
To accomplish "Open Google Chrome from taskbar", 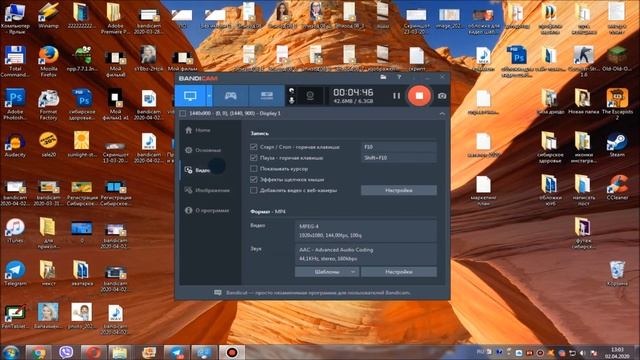I will pyautogui.click(x=39, y=352).
